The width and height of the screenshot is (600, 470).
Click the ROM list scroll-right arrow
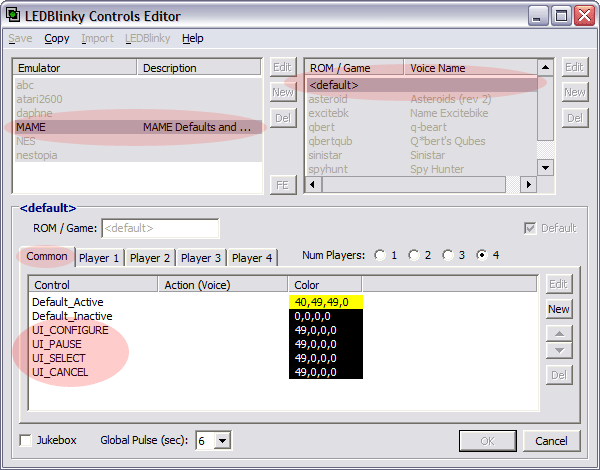(528, 184)
